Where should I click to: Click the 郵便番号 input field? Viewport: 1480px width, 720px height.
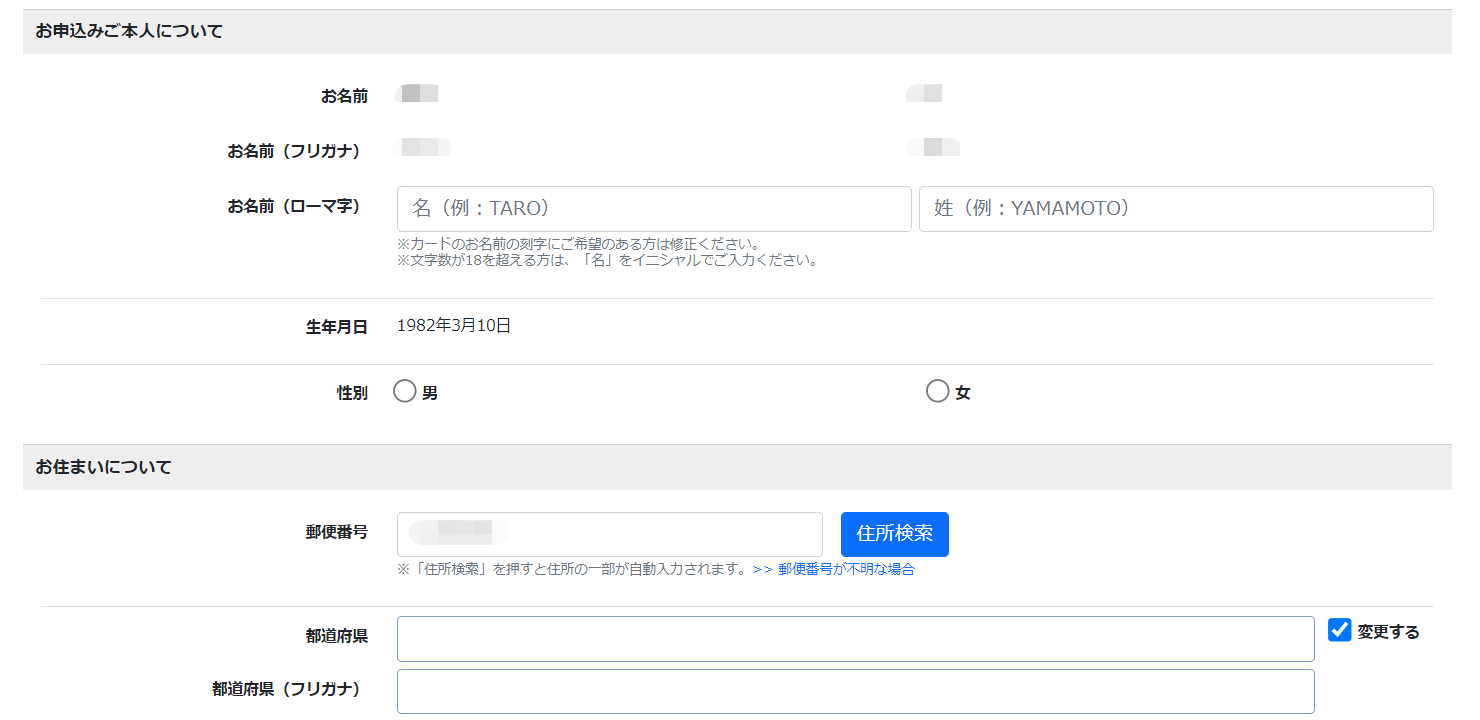pos(610,534)
